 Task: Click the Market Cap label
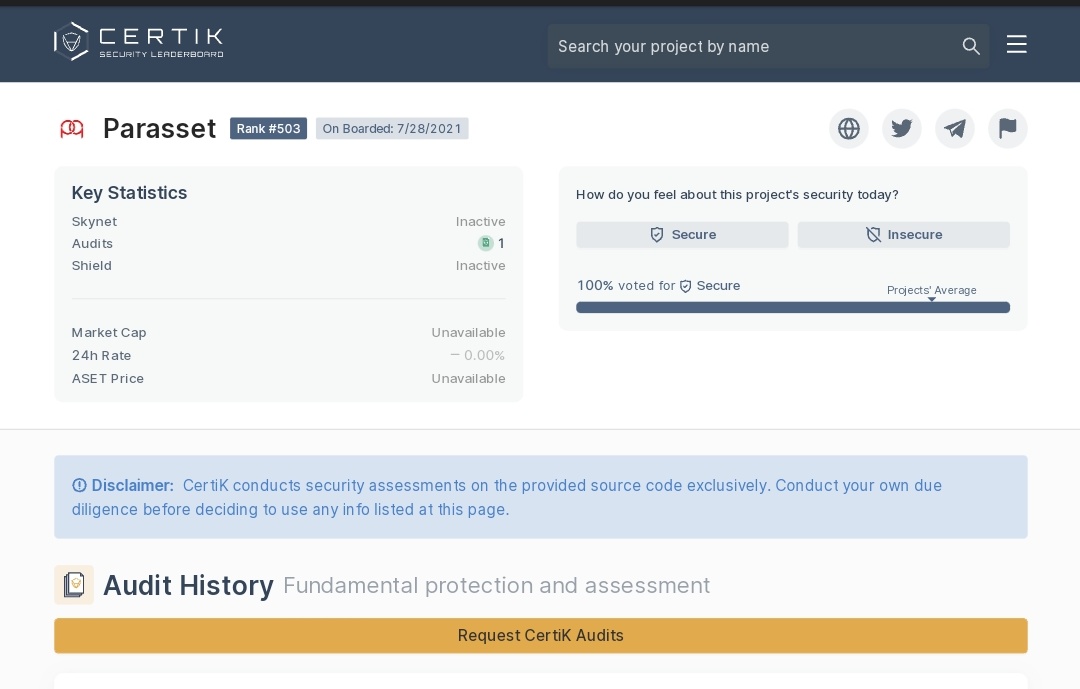coord(109,333)
